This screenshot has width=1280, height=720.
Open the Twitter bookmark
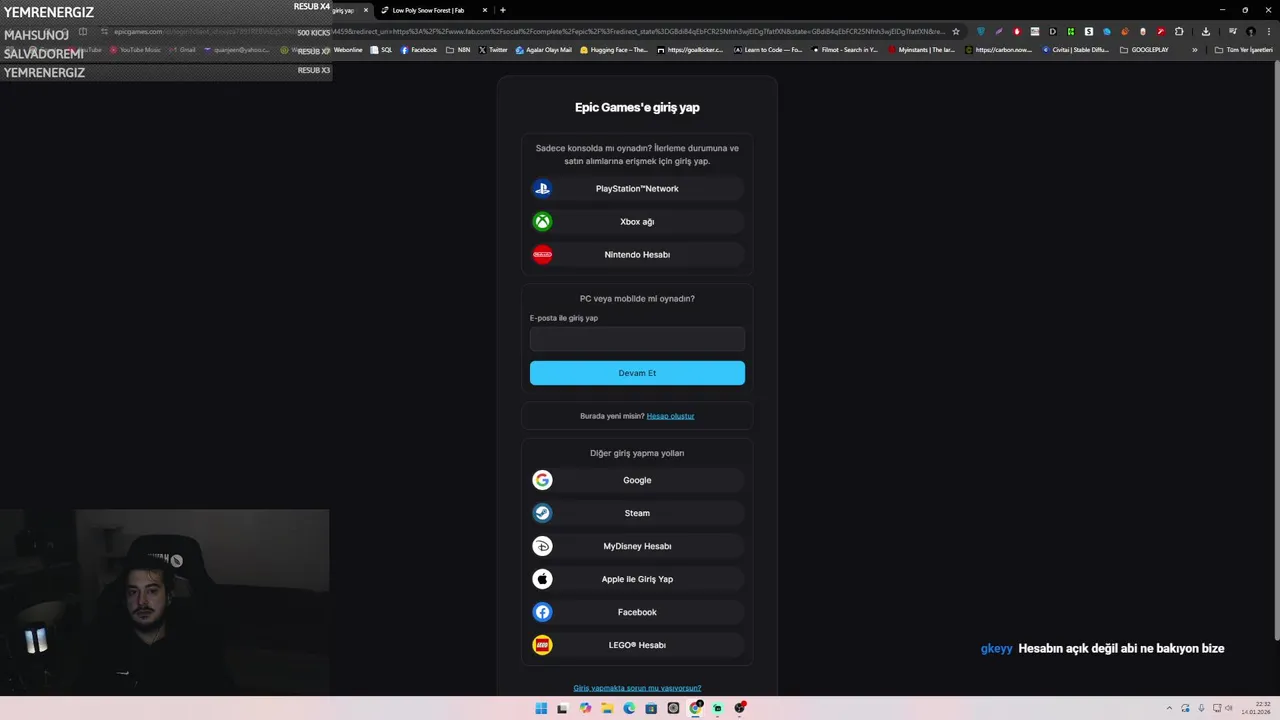pos(493,49)
